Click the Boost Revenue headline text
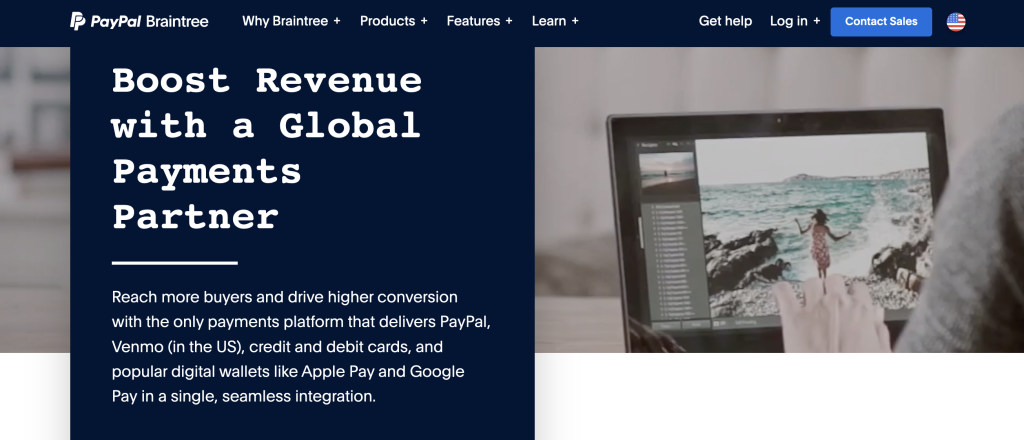 click(267, 148)
